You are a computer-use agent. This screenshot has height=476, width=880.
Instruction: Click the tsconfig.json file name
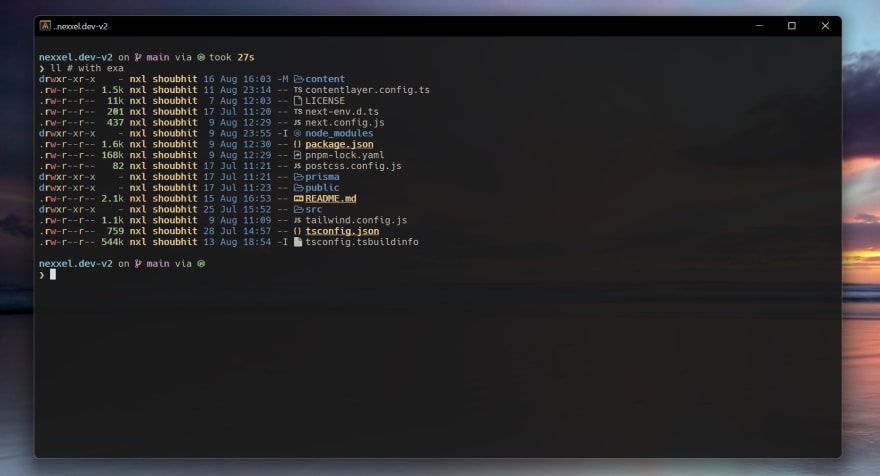coord(342,231)
